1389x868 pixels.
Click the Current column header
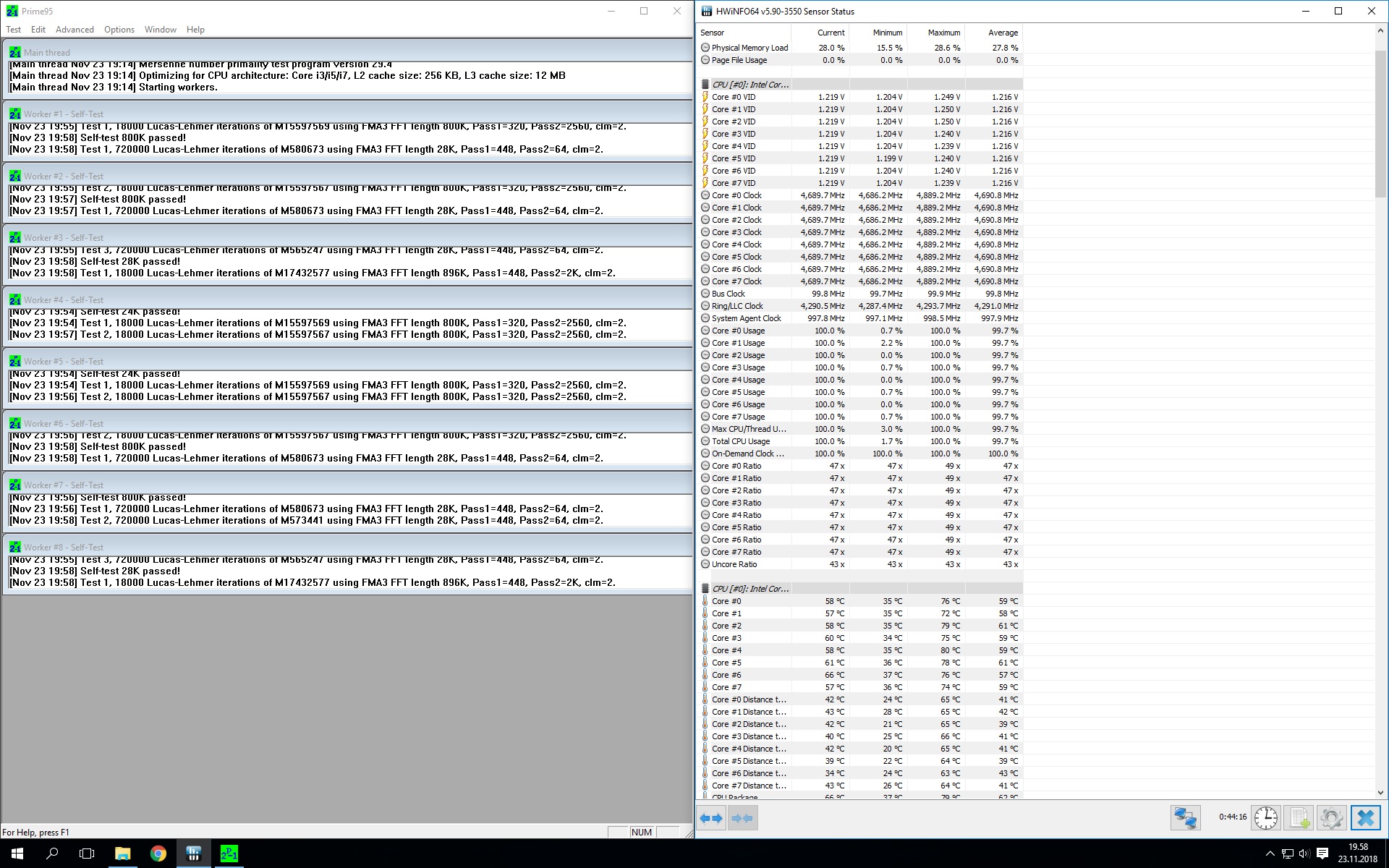pyautogui.click(x=820, y=33)
